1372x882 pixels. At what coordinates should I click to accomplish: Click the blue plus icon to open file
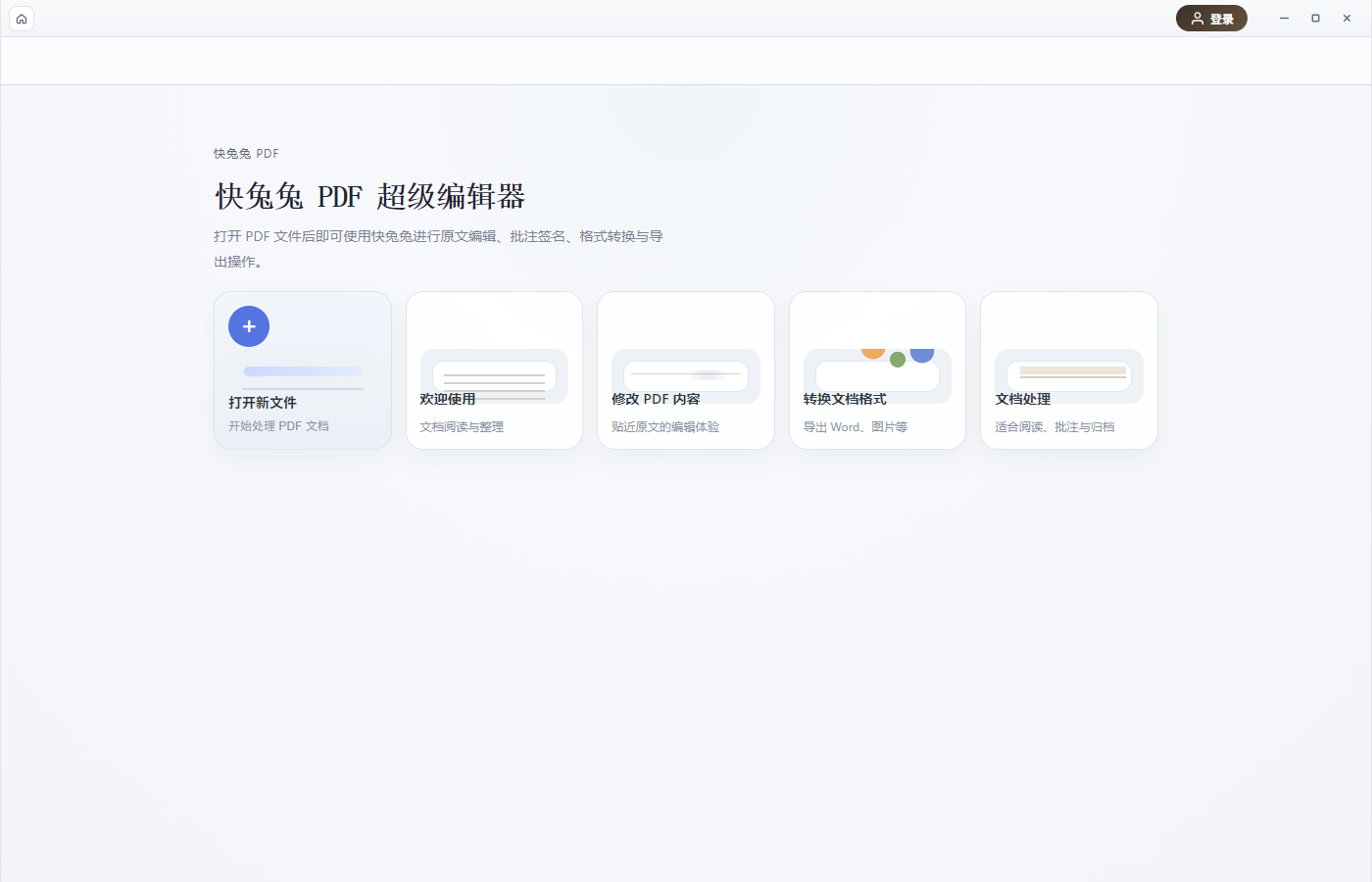(249, 326)
